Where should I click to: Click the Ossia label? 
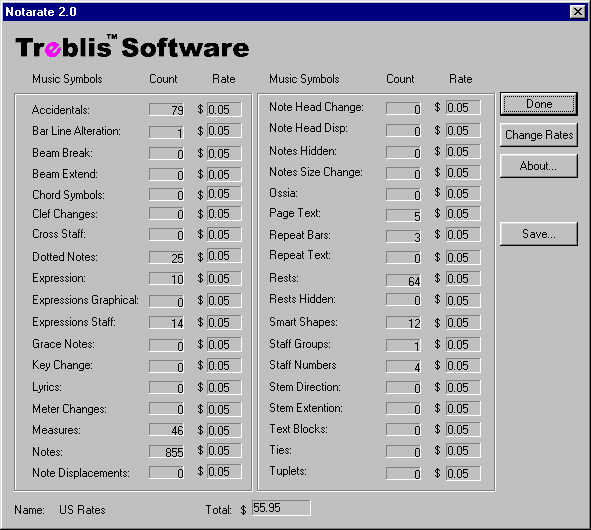coord(283,193)
